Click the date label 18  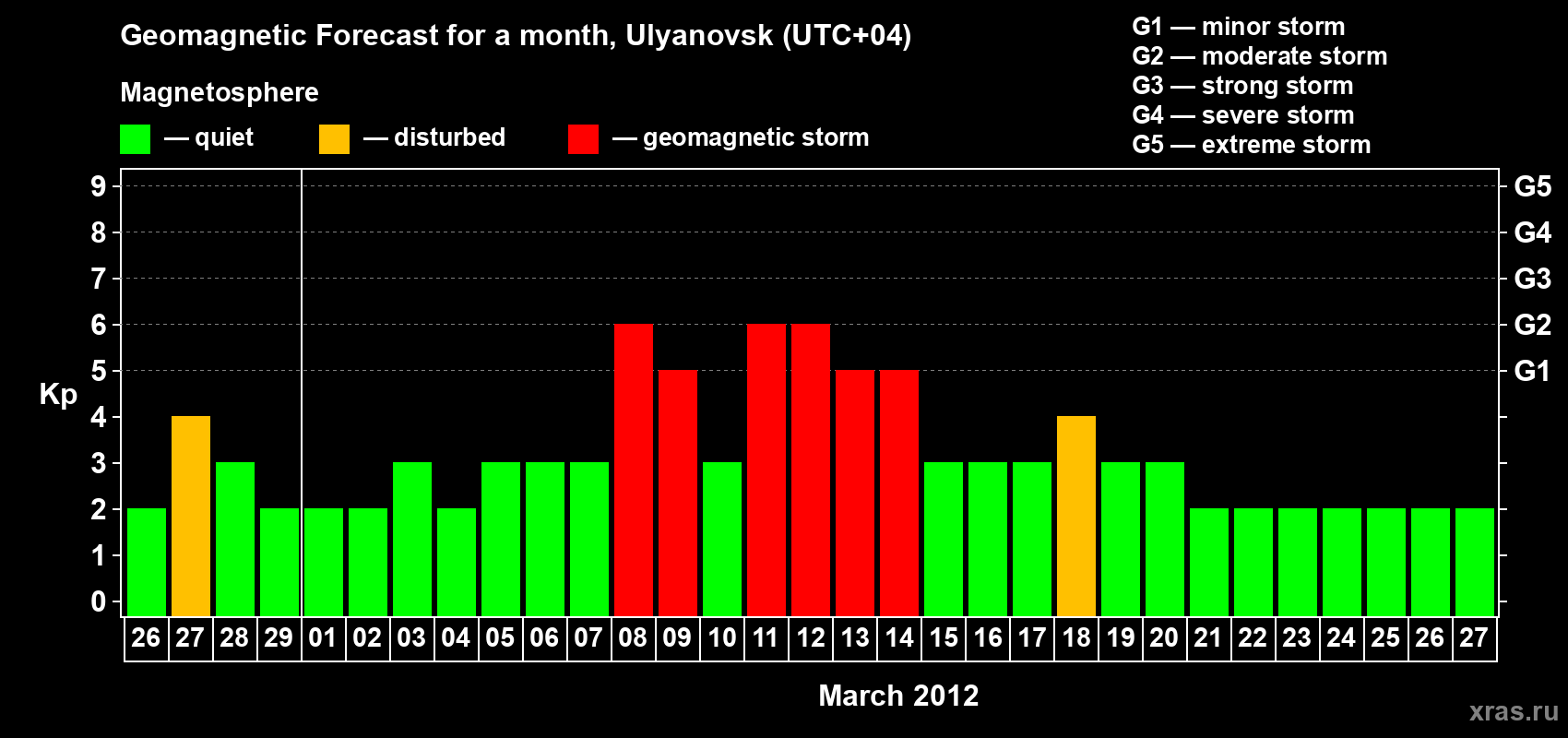point(1076,638)
